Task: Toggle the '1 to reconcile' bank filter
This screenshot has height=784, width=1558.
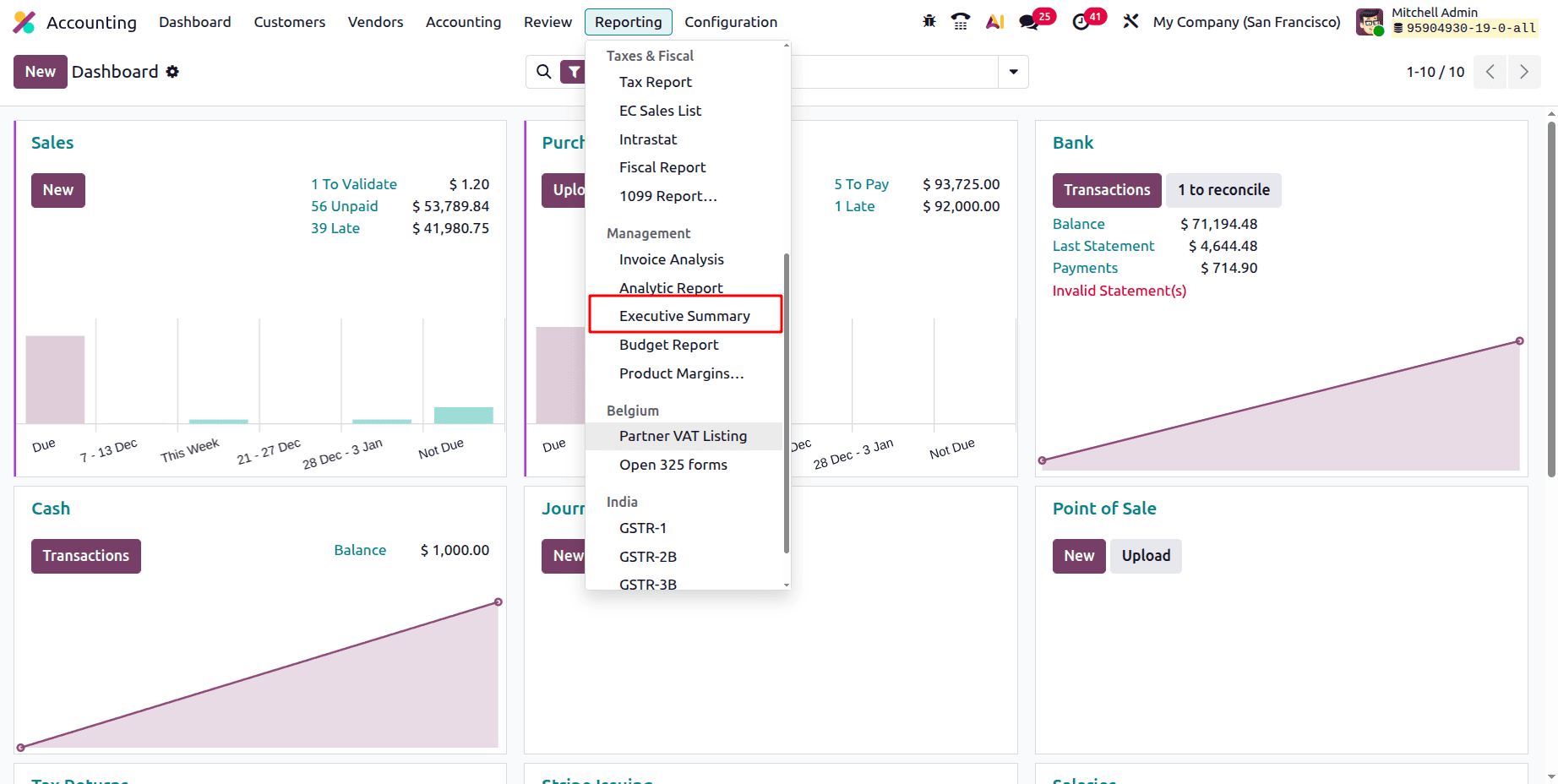Action: pyautogui.click(x=1223, y=190)
